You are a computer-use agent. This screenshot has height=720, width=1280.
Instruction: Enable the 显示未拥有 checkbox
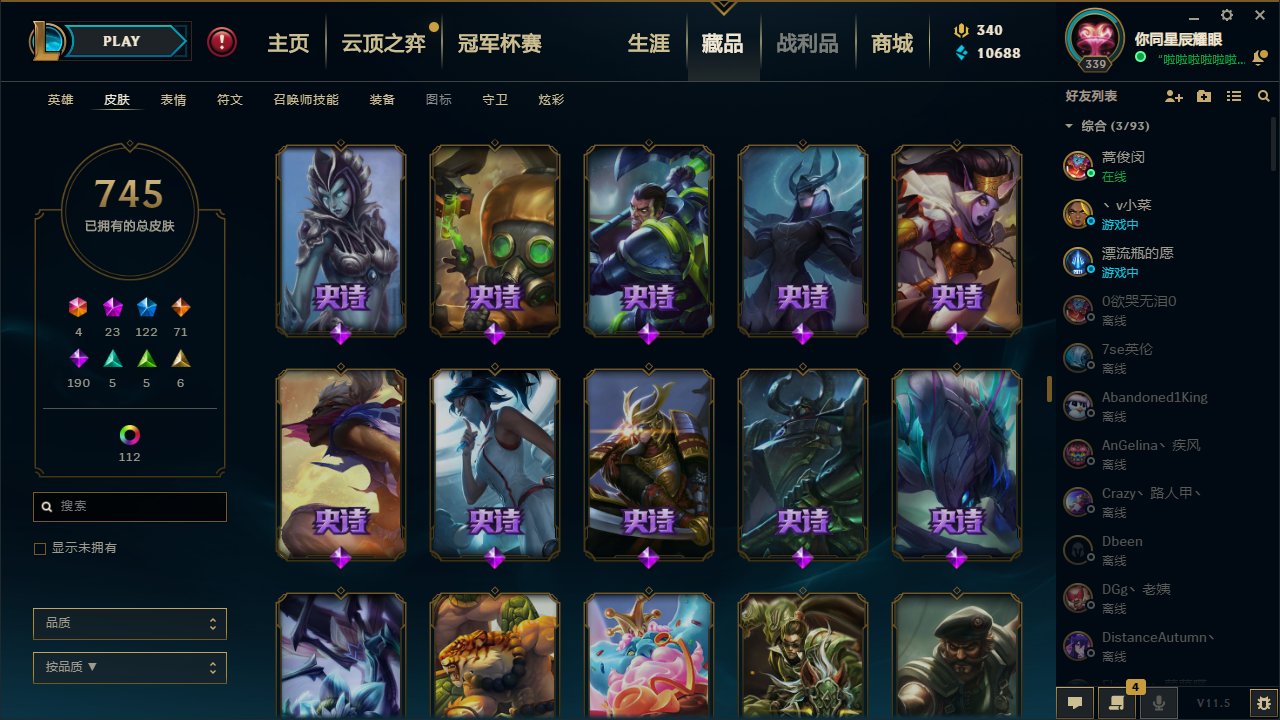[x=40, y=549]
